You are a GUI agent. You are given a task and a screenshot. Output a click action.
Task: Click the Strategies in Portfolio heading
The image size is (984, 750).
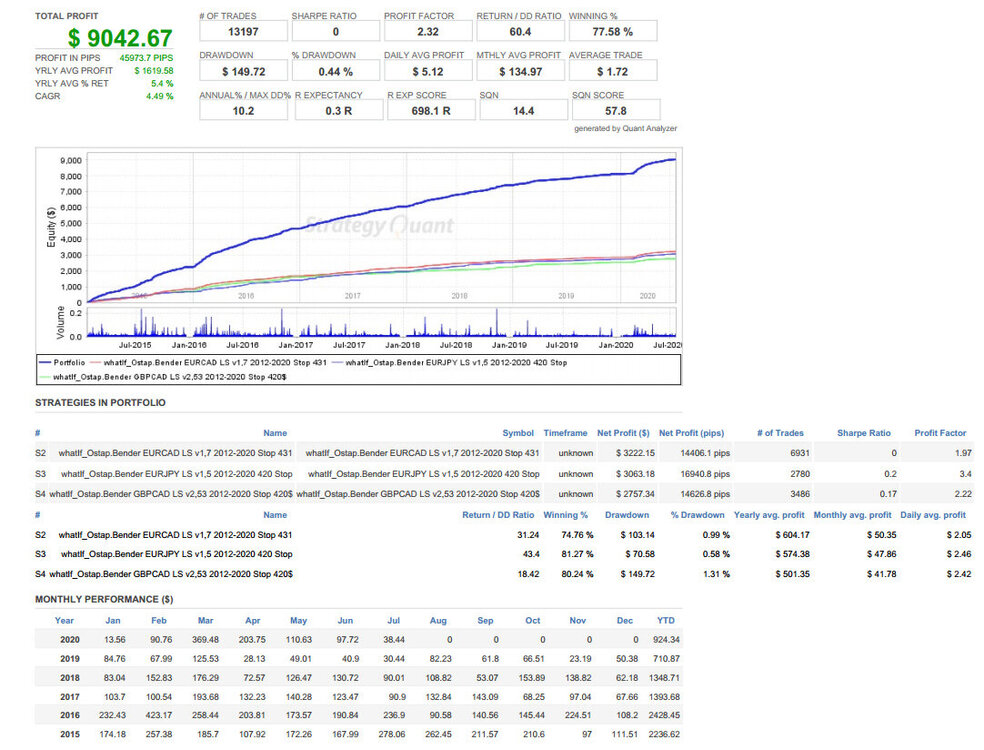(x=100, y=403)
